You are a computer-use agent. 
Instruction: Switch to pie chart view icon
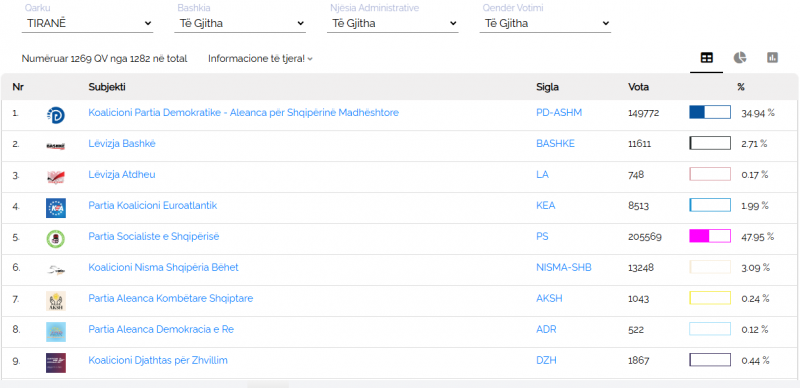coord(740,58)
